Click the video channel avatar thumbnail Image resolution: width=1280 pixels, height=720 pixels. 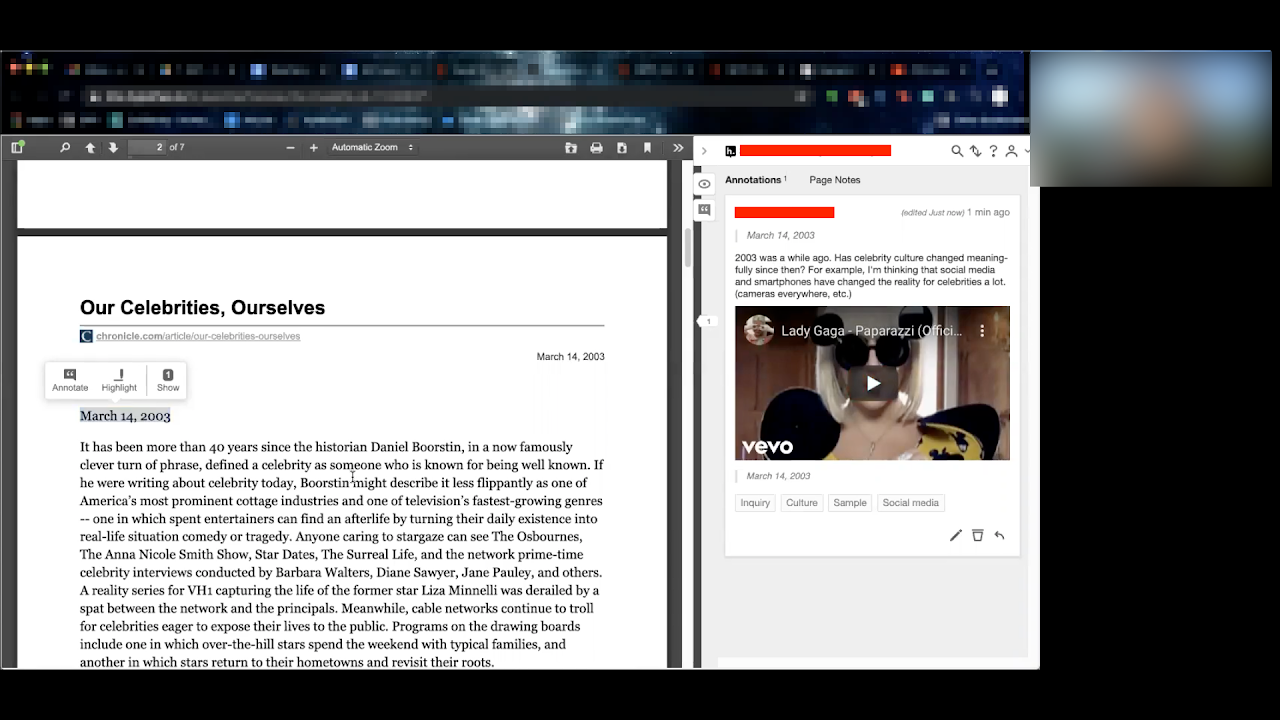pyautogui.click(x=759, y=331)
